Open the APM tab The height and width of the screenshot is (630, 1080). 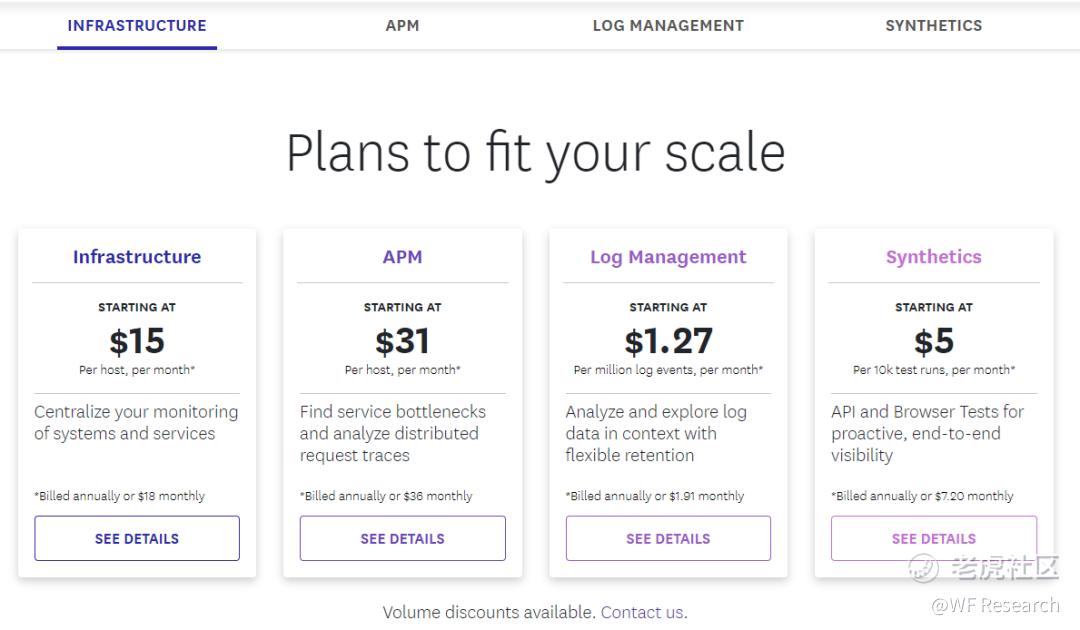(402, 26)
